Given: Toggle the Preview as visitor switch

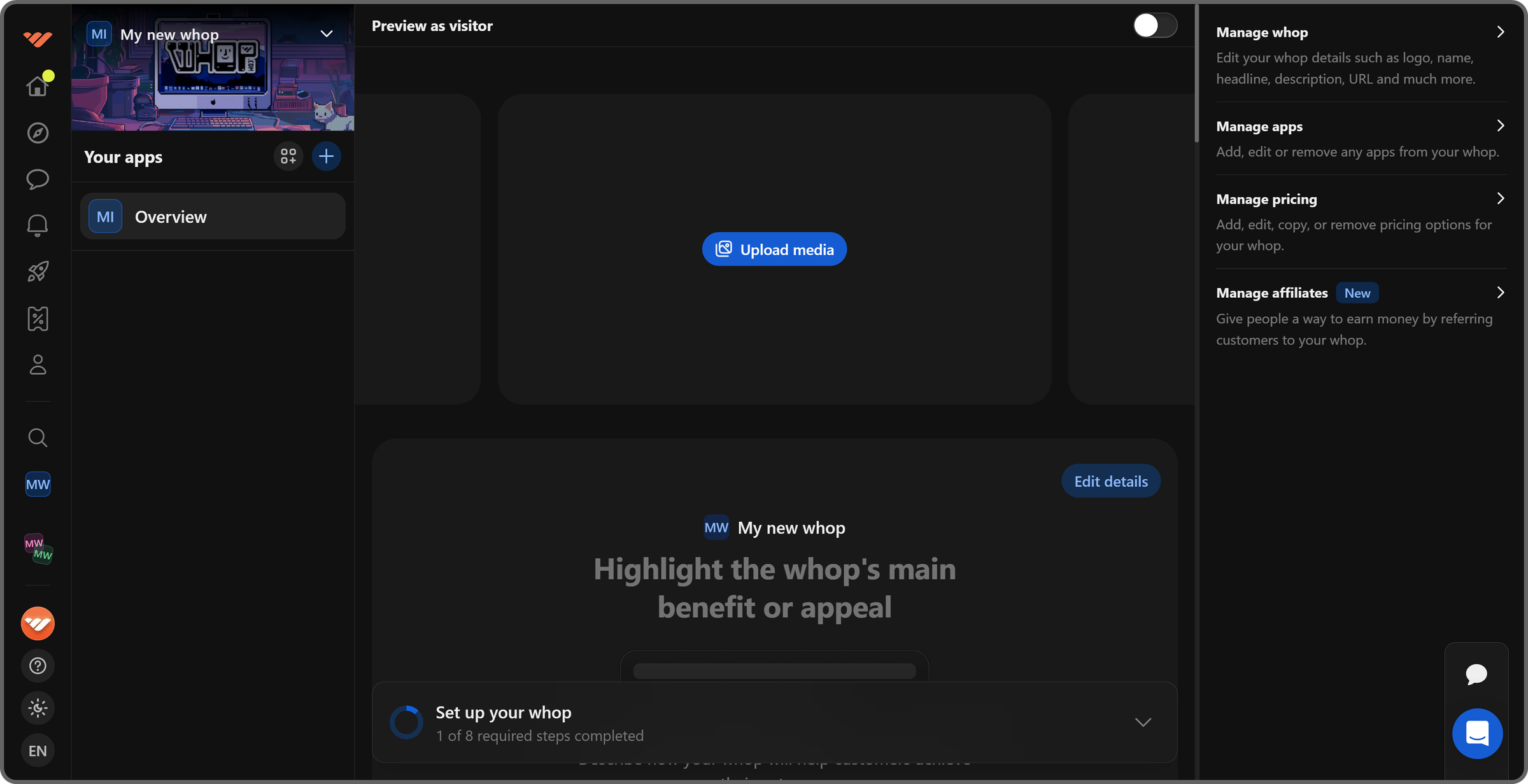Looking at the screenshot, I should pyautogui.click(x=1154, y=26).
